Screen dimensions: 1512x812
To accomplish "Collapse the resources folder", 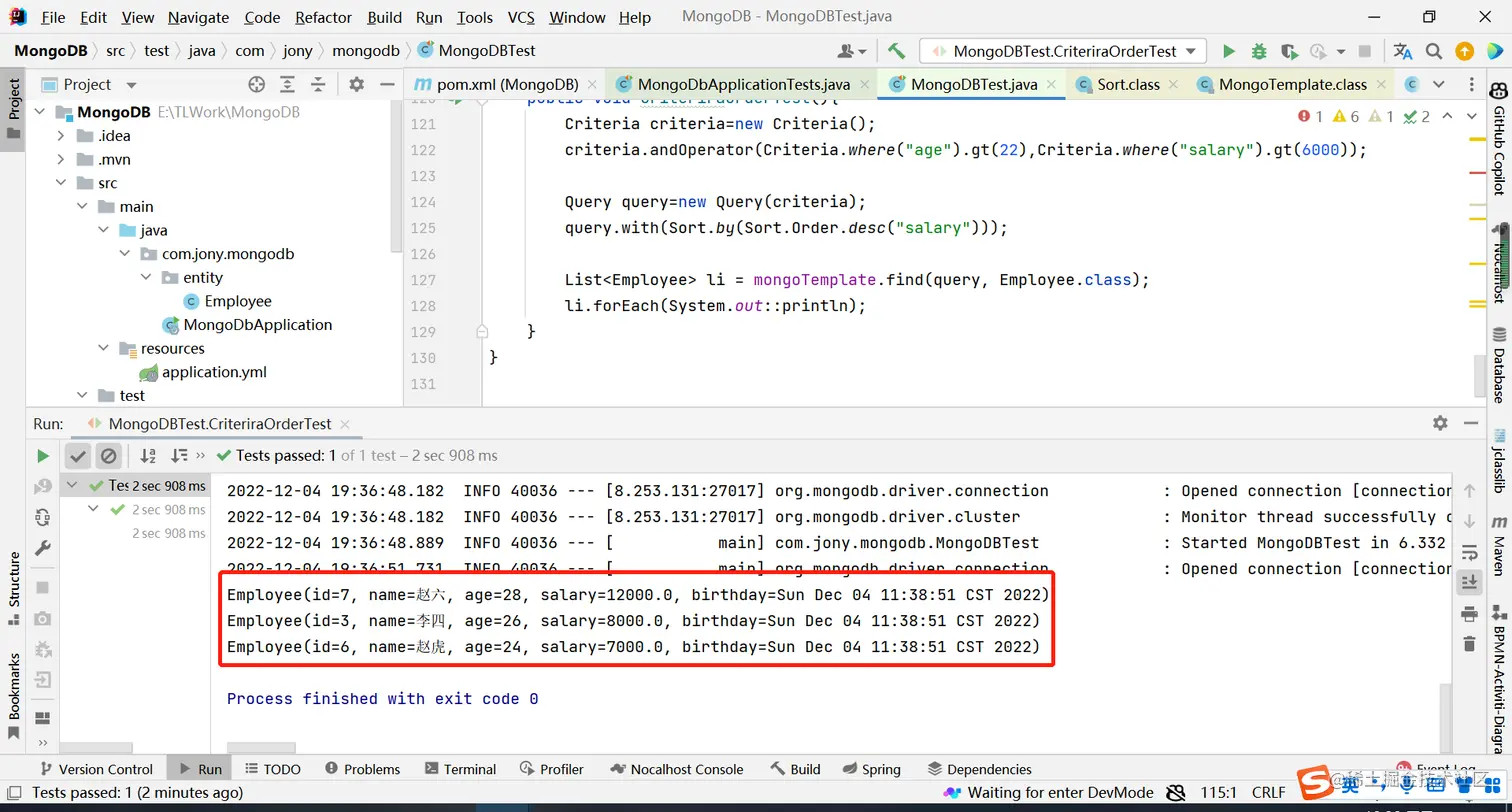I will [104, 348].
